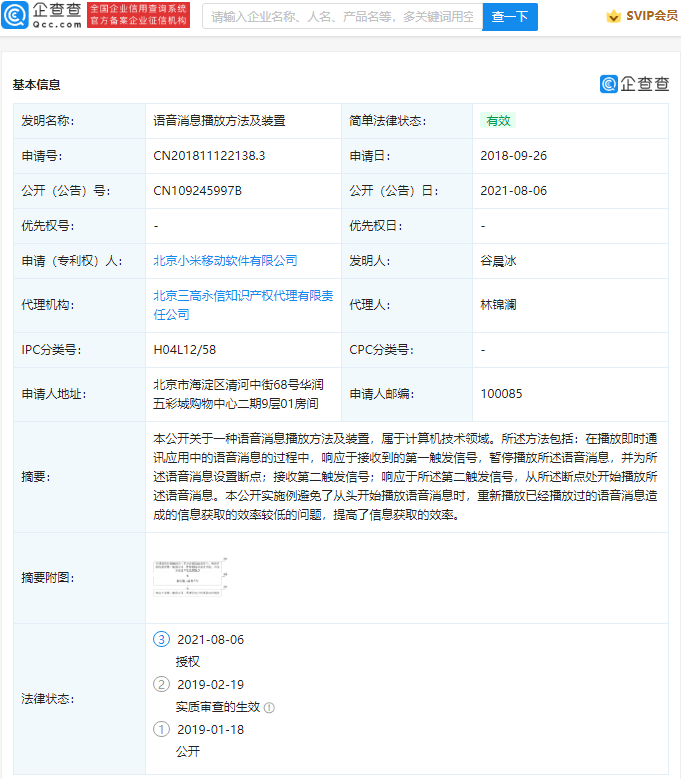
Task: Click the 基本信息 section heading
Action: pyautogui.click(x=36, y=85)
